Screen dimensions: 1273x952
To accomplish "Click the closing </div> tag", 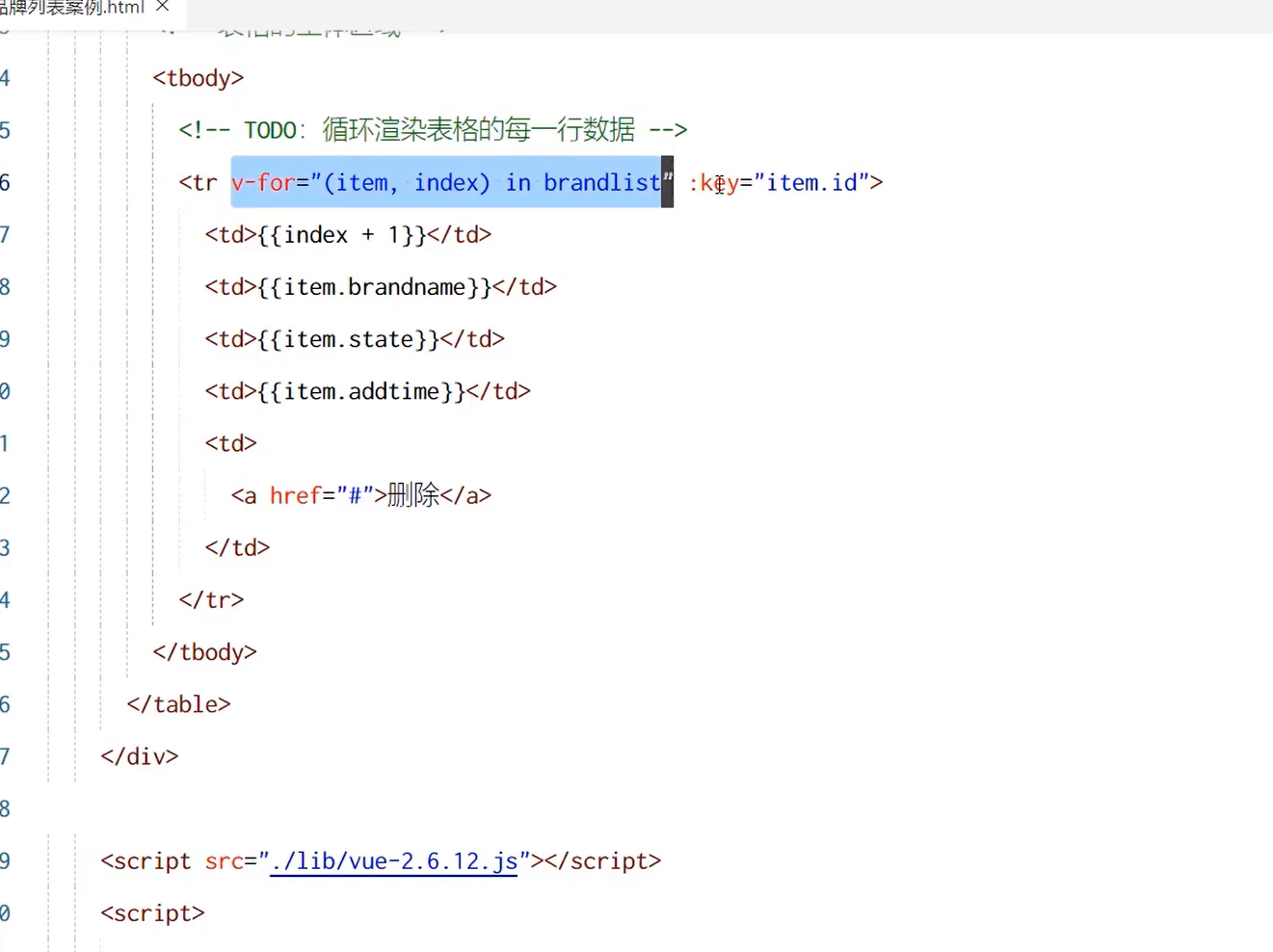I will pos(140,756).
